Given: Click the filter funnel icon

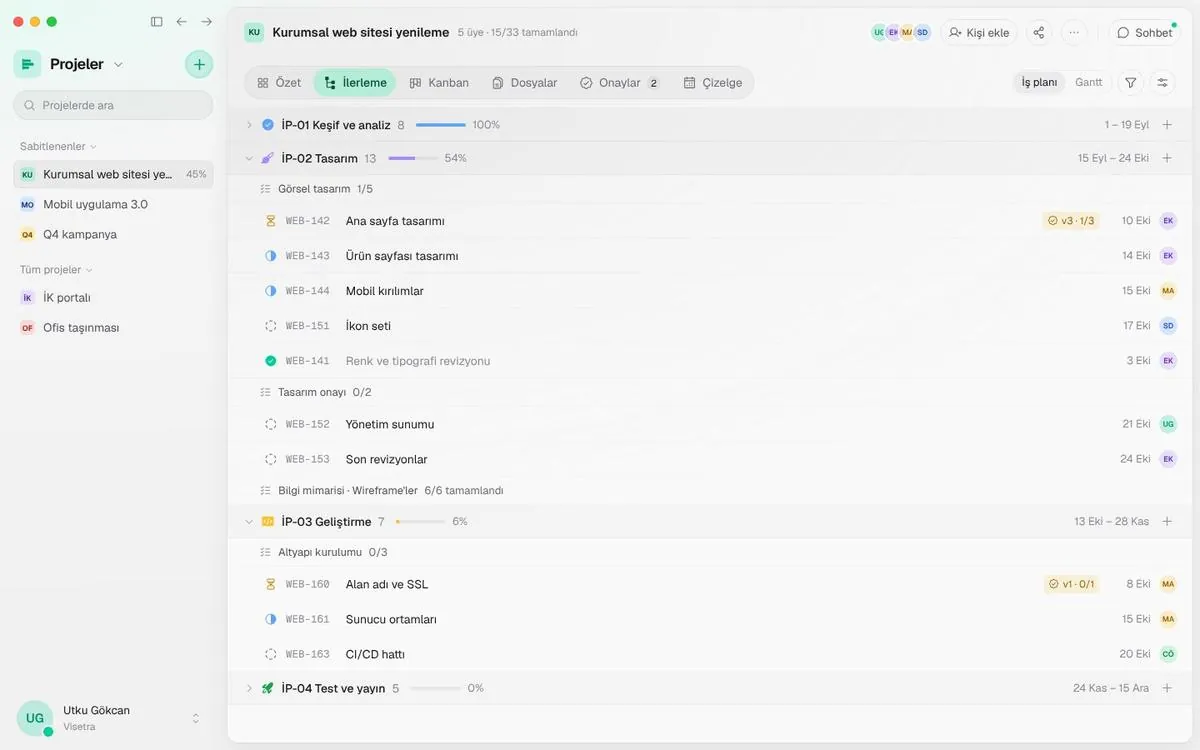Looking at the screenshot, I should coord(1131,82).
